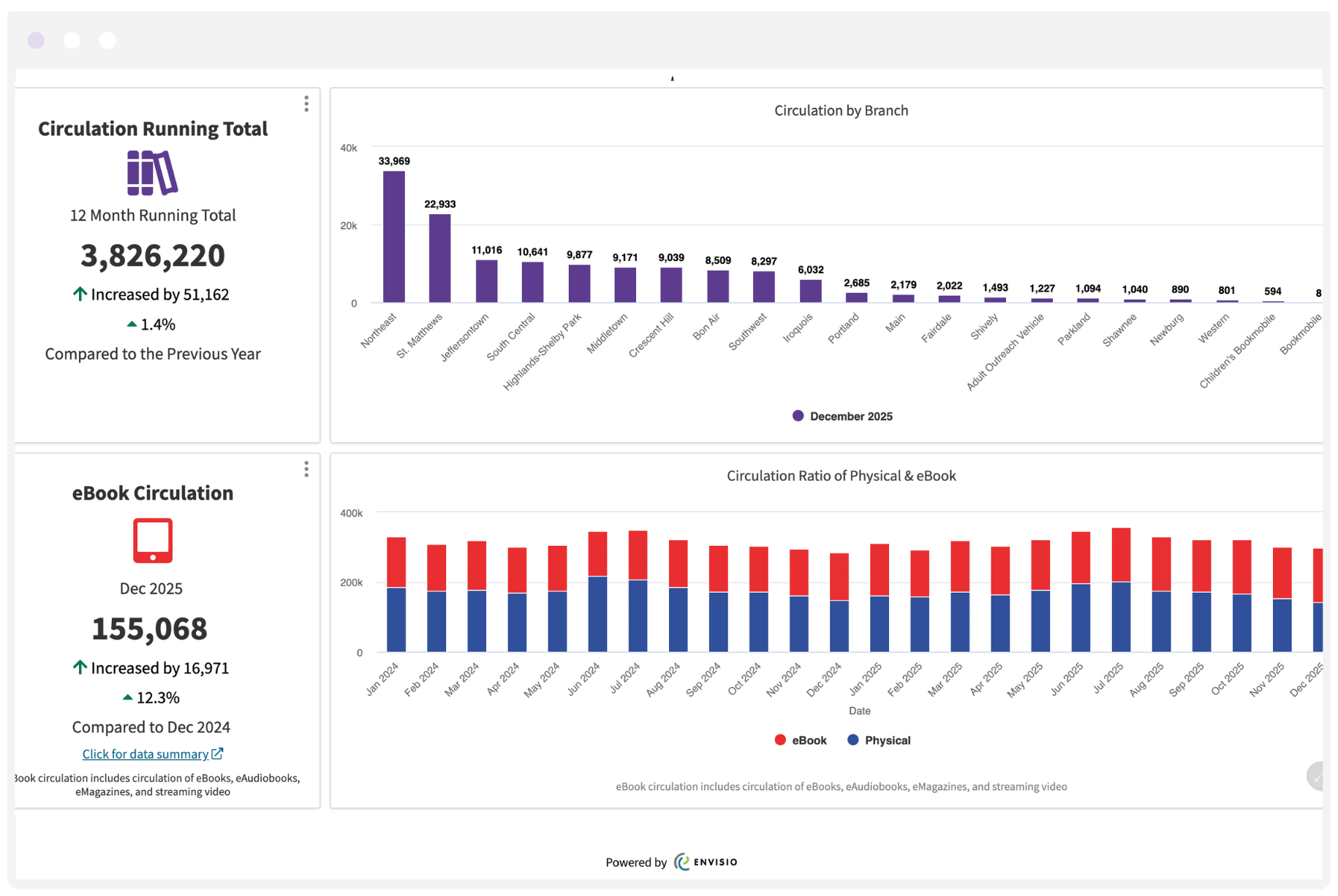Image resolution: width=1338 pixels, height=896 pixels.
Task: Click the purple book stack icon
Action: click(x=151, y=173)
